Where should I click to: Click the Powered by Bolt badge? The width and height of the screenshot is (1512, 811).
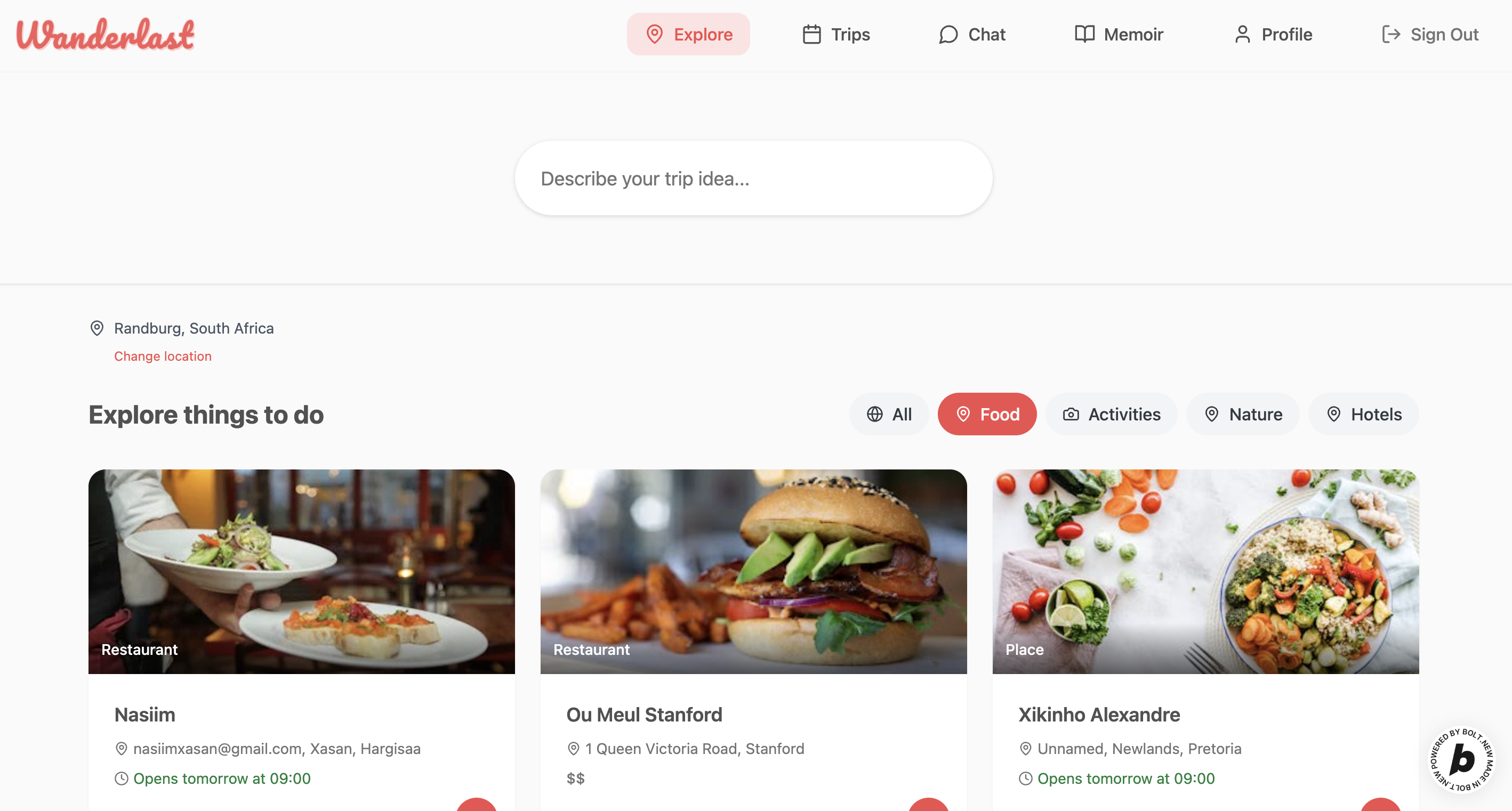[x=1461, y=759]
